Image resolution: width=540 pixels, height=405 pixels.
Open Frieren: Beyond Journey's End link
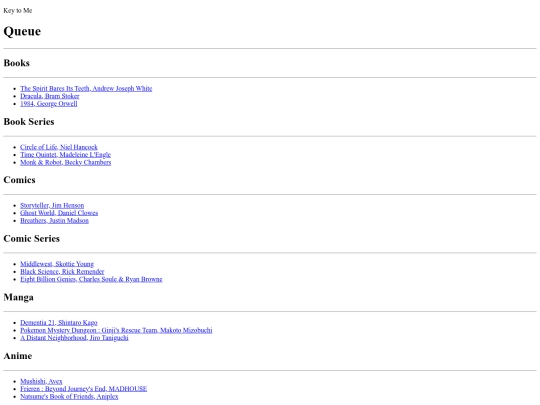(x=83, y=389)
